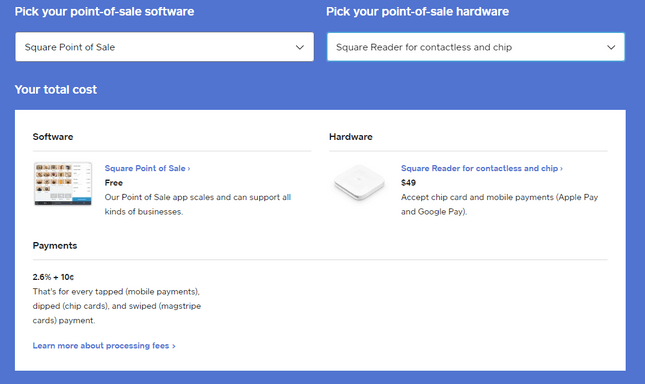Open Square Reader for contactless and chip link
645x384 pixels.
(x=482, y=168)
